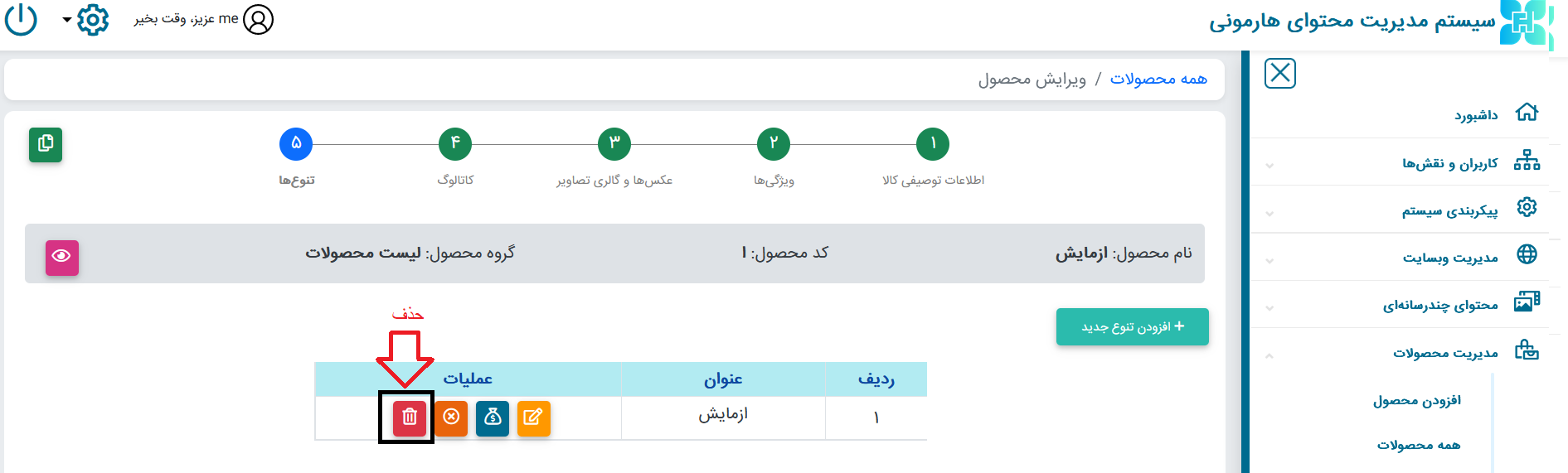Click the power logout icon
This screenshot has width=1568, height=473.
(x=21, y=19)
